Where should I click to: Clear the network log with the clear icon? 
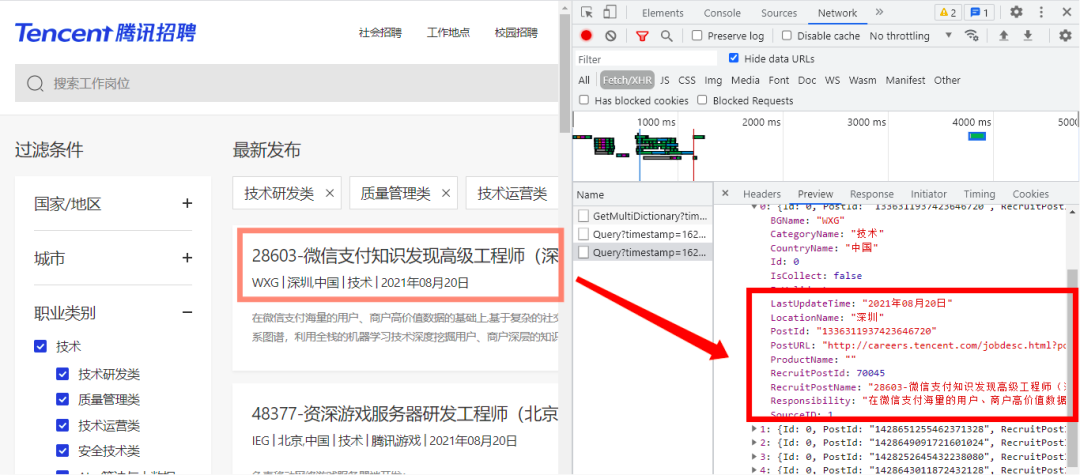tap(610, 36)
